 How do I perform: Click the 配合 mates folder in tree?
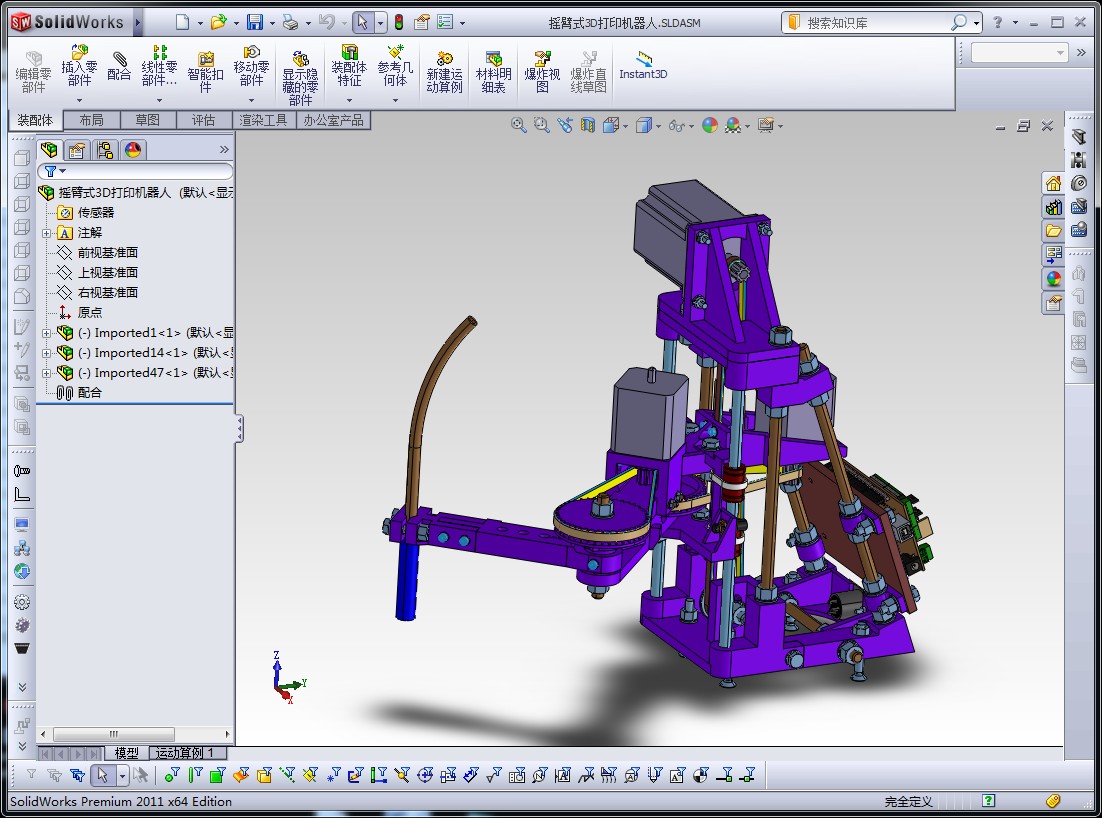coord(89,393)
